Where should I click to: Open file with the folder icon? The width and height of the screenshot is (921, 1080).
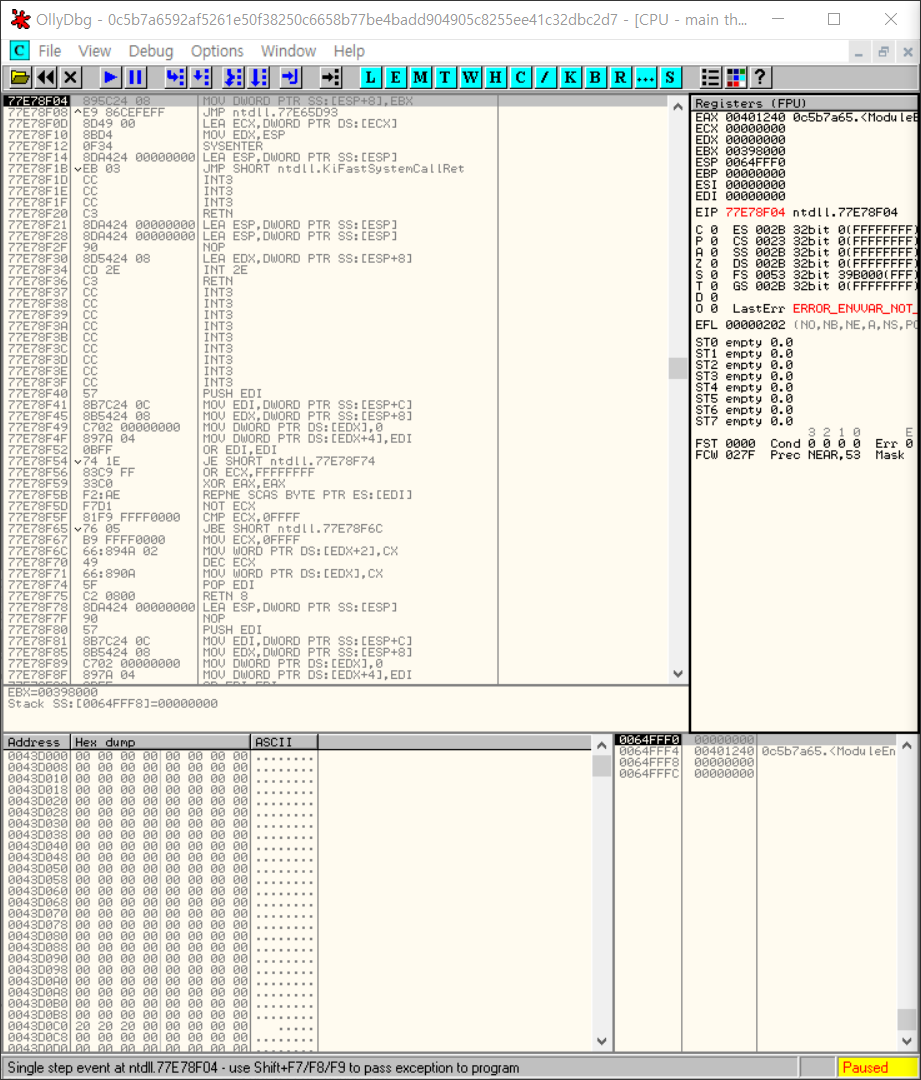pyautogui.click(x=20, y=77)
